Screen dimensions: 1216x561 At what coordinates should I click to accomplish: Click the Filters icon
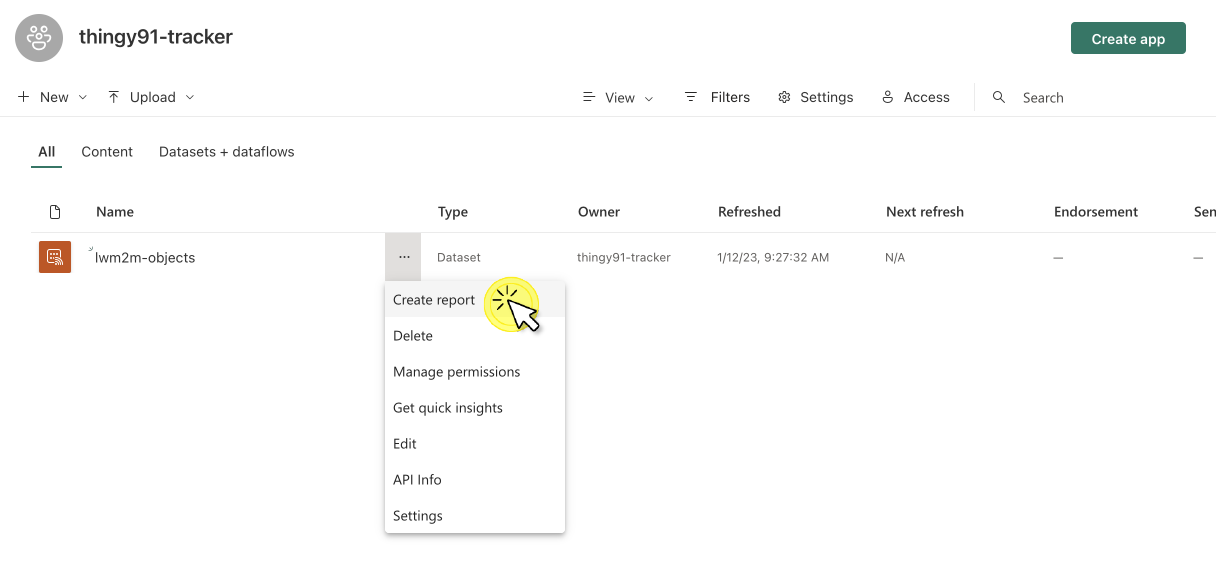(691, 97)
